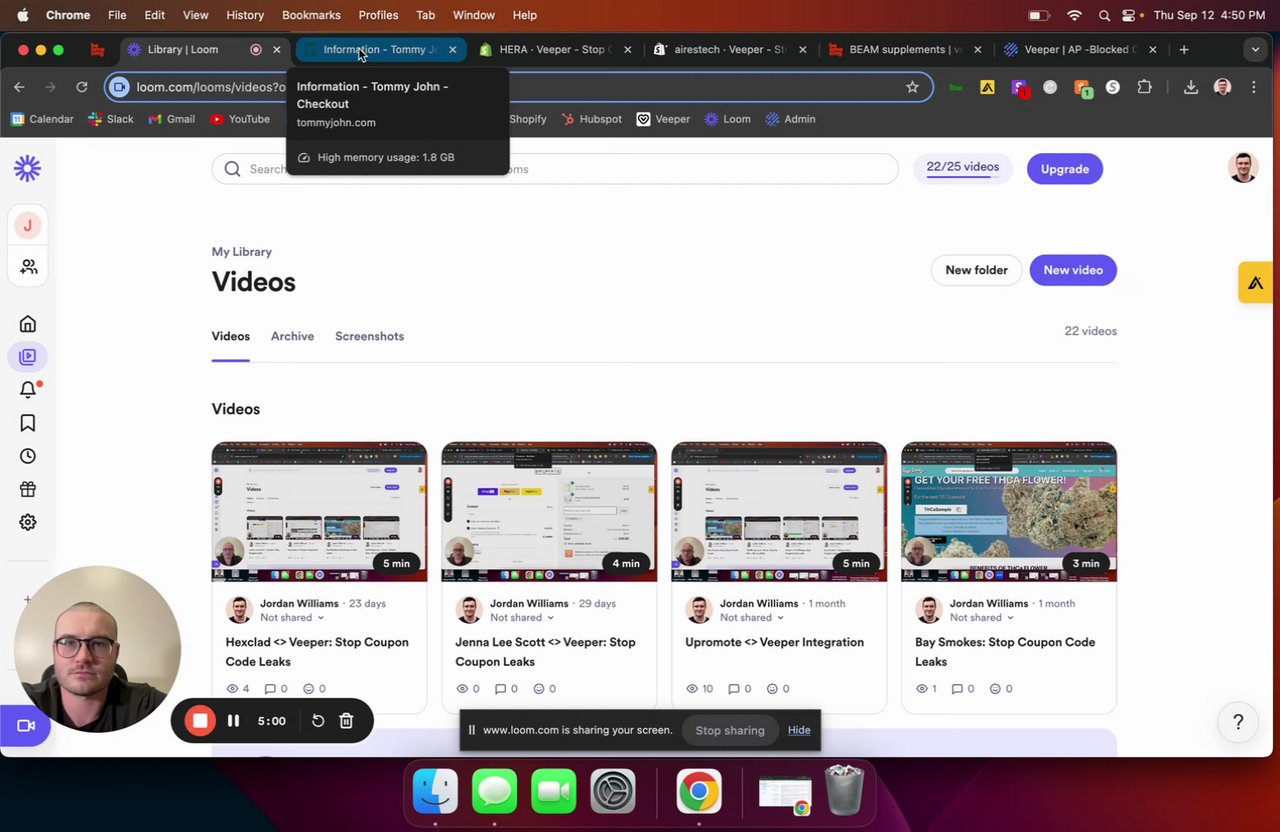Open the profile avatar at the top right of Loom
This screenshot has width=1280, height=832.
tap(1243, 168)
